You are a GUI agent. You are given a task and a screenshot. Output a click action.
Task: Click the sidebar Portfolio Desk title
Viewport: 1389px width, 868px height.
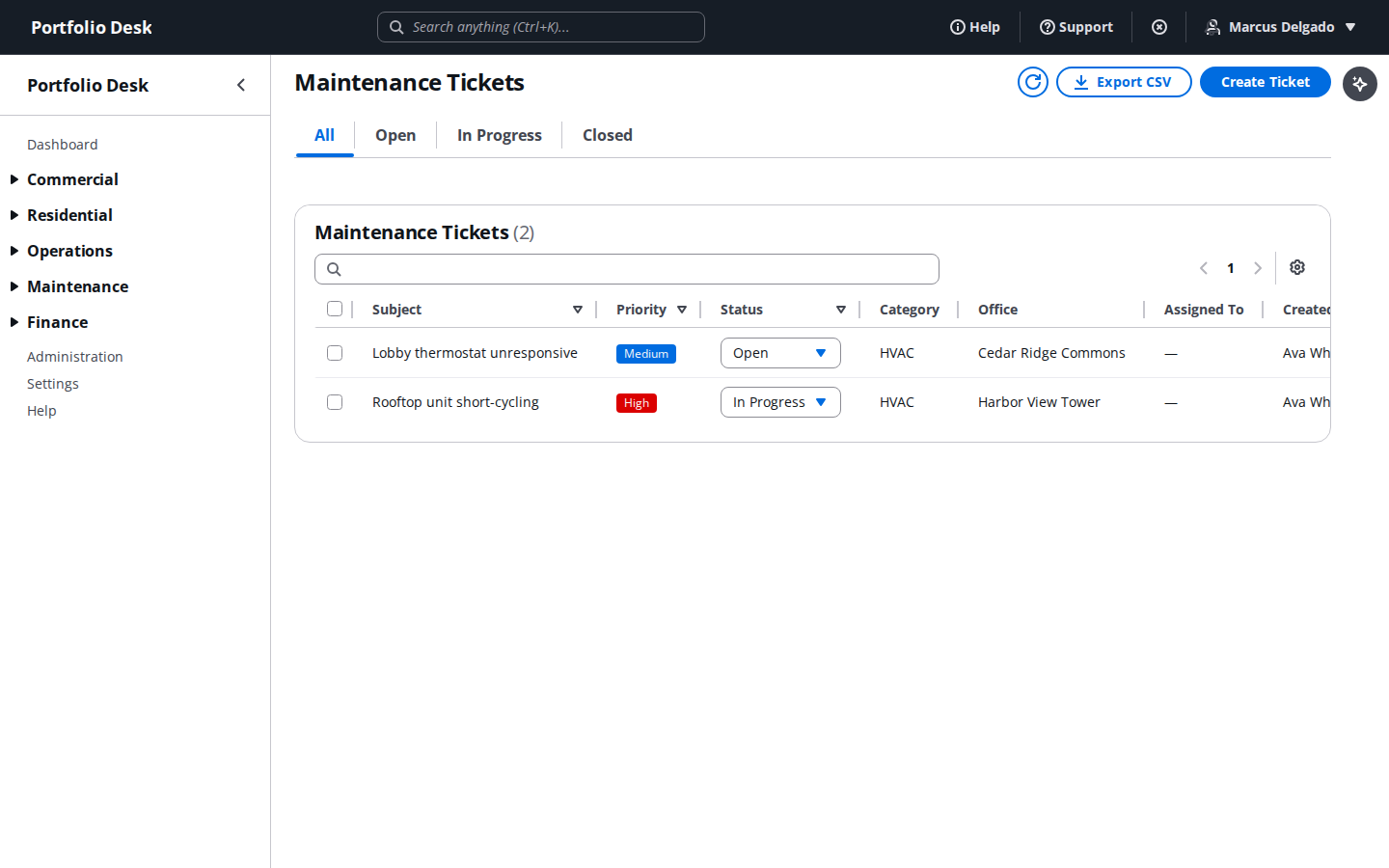pos(88,85)
